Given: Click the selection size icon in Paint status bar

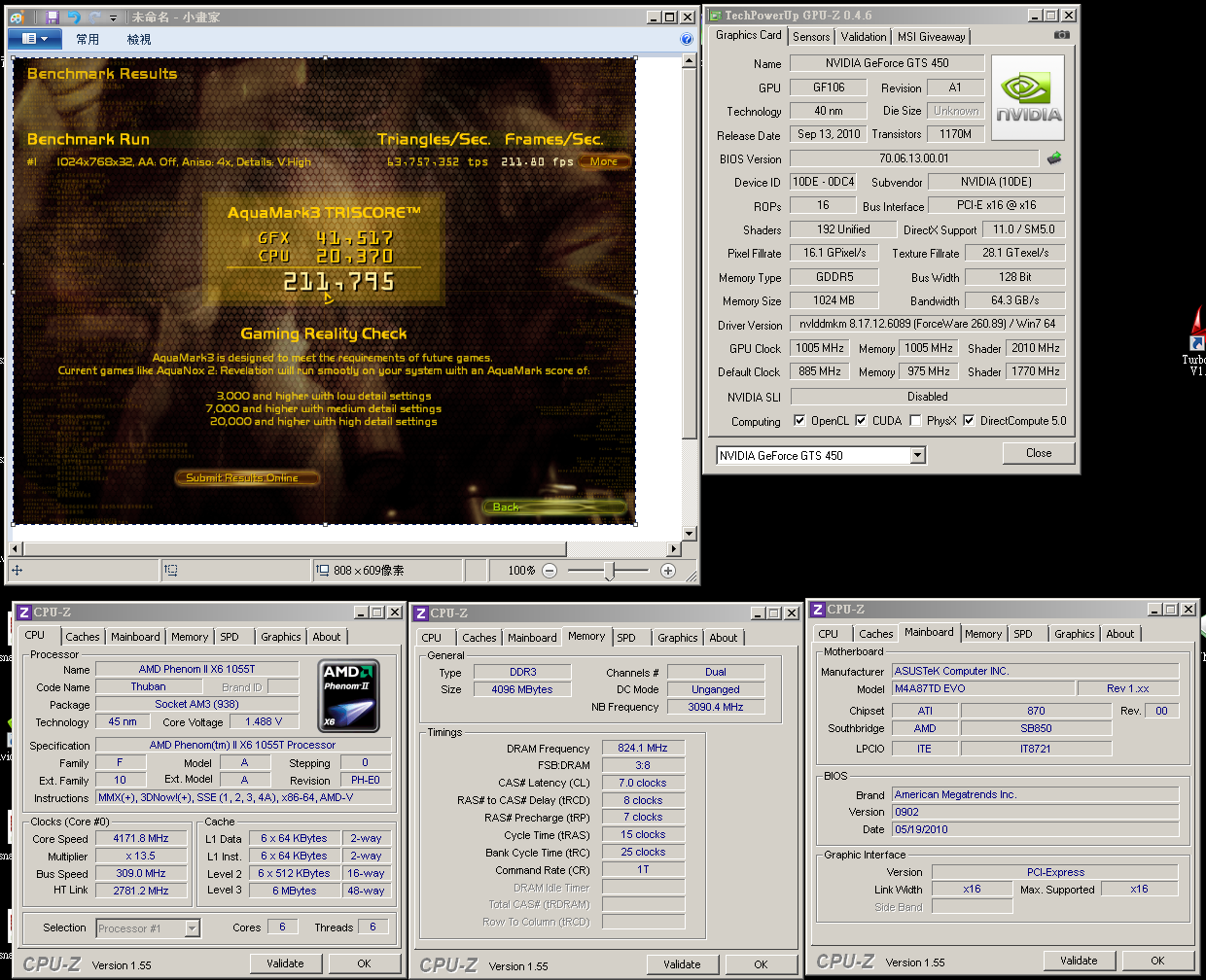Looking at the screenshot, I should [170, 571].
